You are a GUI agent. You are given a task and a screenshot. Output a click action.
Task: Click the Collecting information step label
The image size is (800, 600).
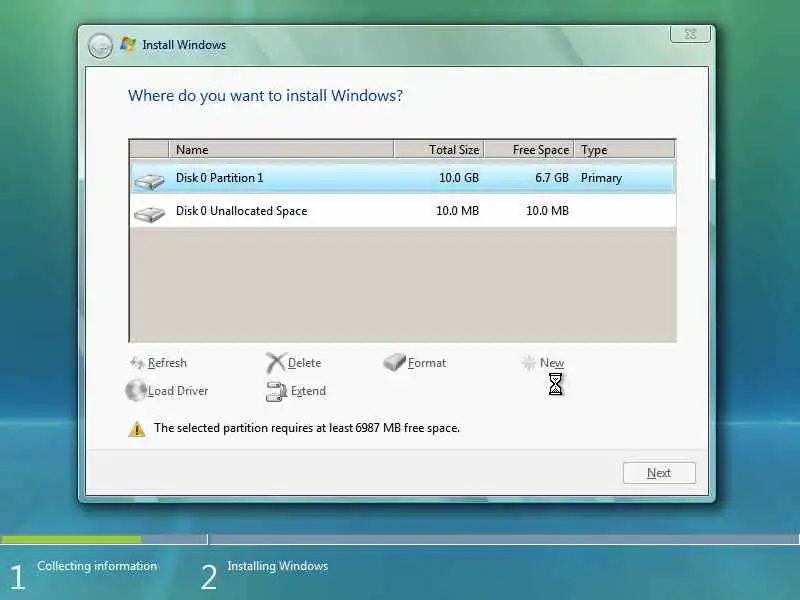(x=97, y=566)
